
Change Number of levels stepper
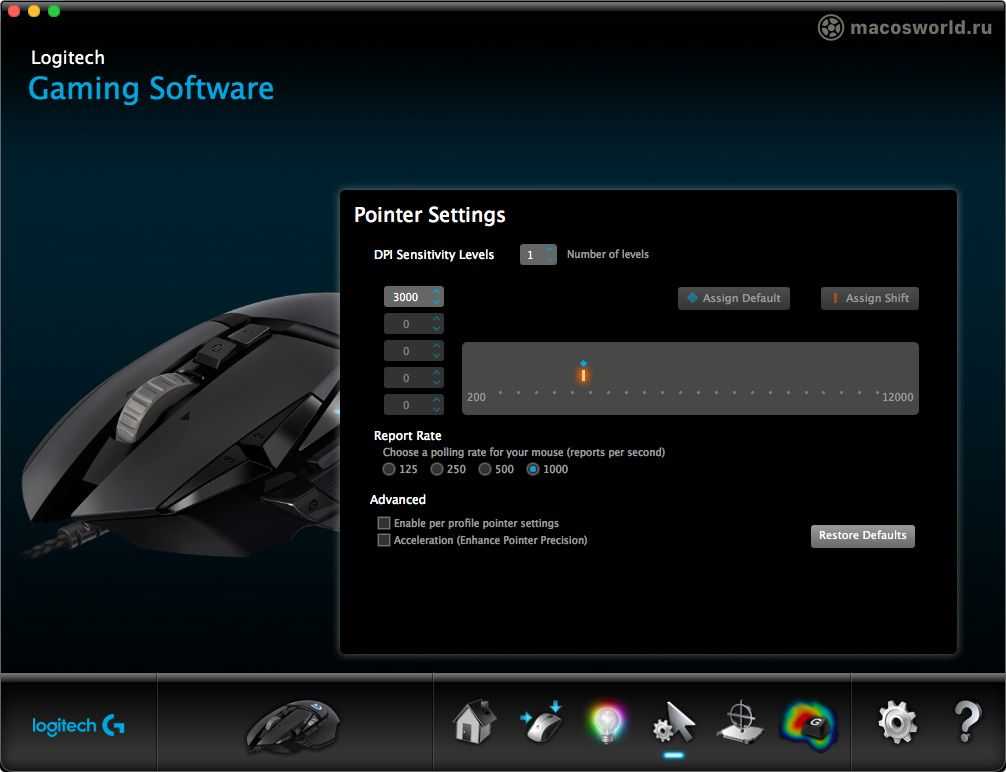(x=549, y=255)
